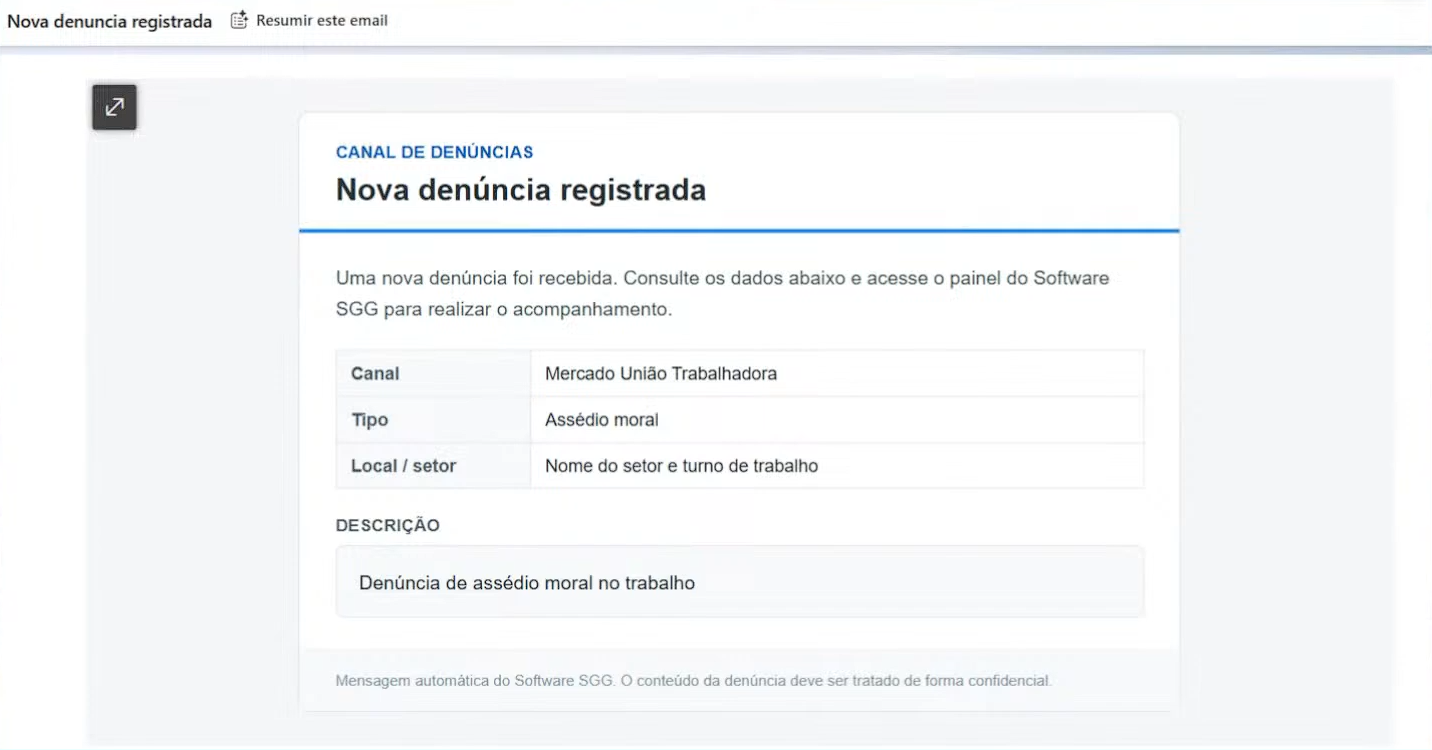This screenshot has height=750, width=1432.
Task: Click the bold heading inside the email card
Action: point(521,190)
